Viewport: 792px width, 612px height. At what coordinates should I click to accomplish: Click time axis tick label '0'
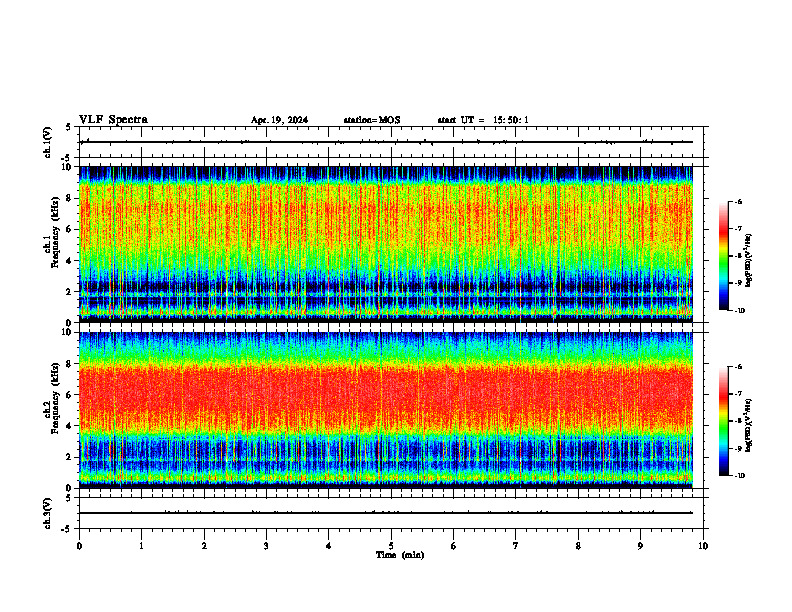79,546
